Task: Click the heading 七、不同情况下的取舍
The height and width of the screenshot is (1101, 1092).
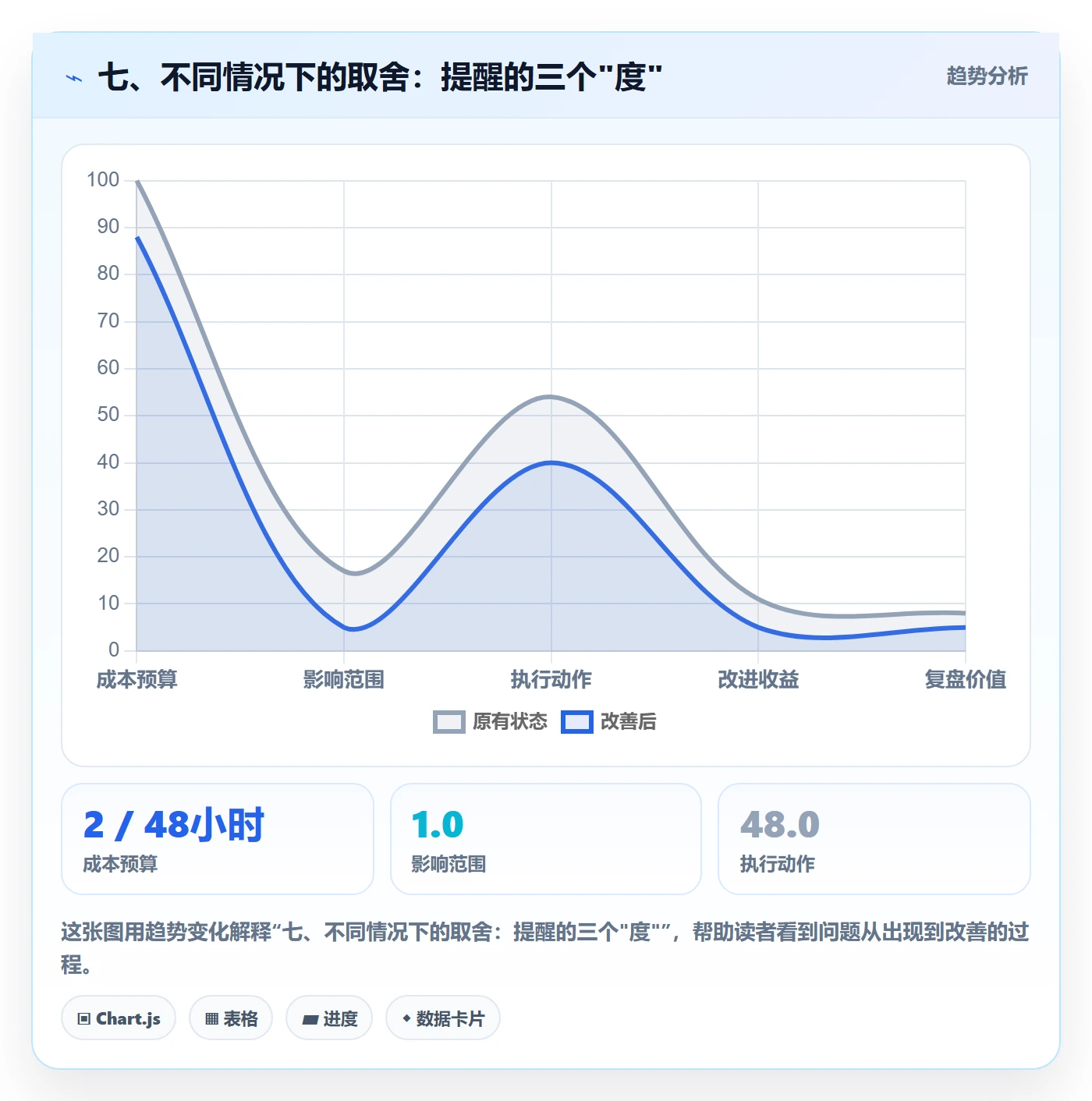Action: point(381,77)
